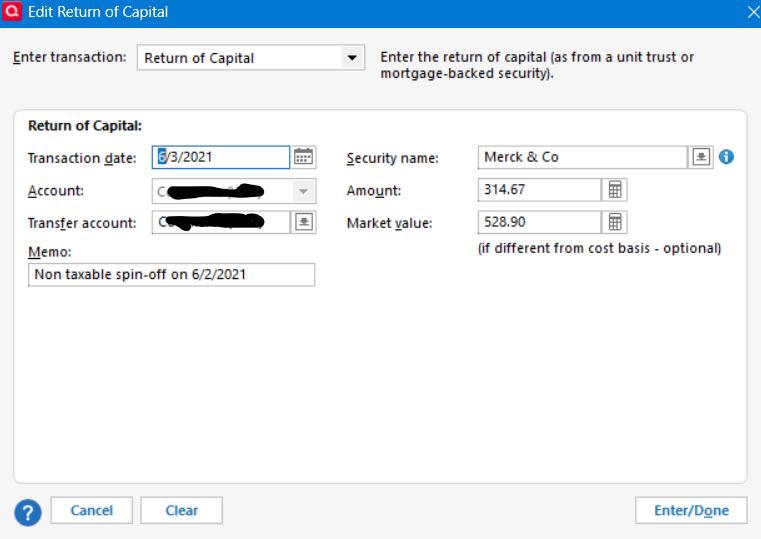This screenshot has height=539, width=761.
Task: Click in the Memo text field
Action: 171,275
